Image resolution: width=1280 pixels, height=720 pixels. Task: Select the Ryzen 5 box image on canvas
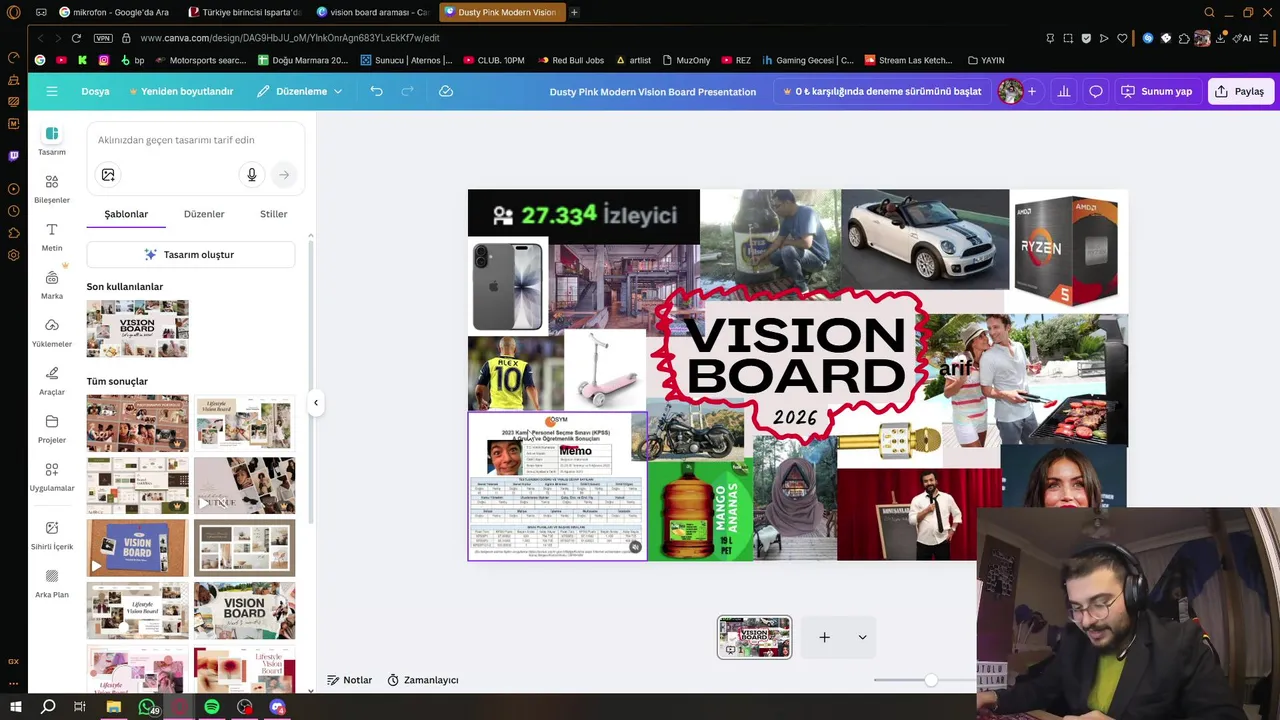tap(1066, 250)
